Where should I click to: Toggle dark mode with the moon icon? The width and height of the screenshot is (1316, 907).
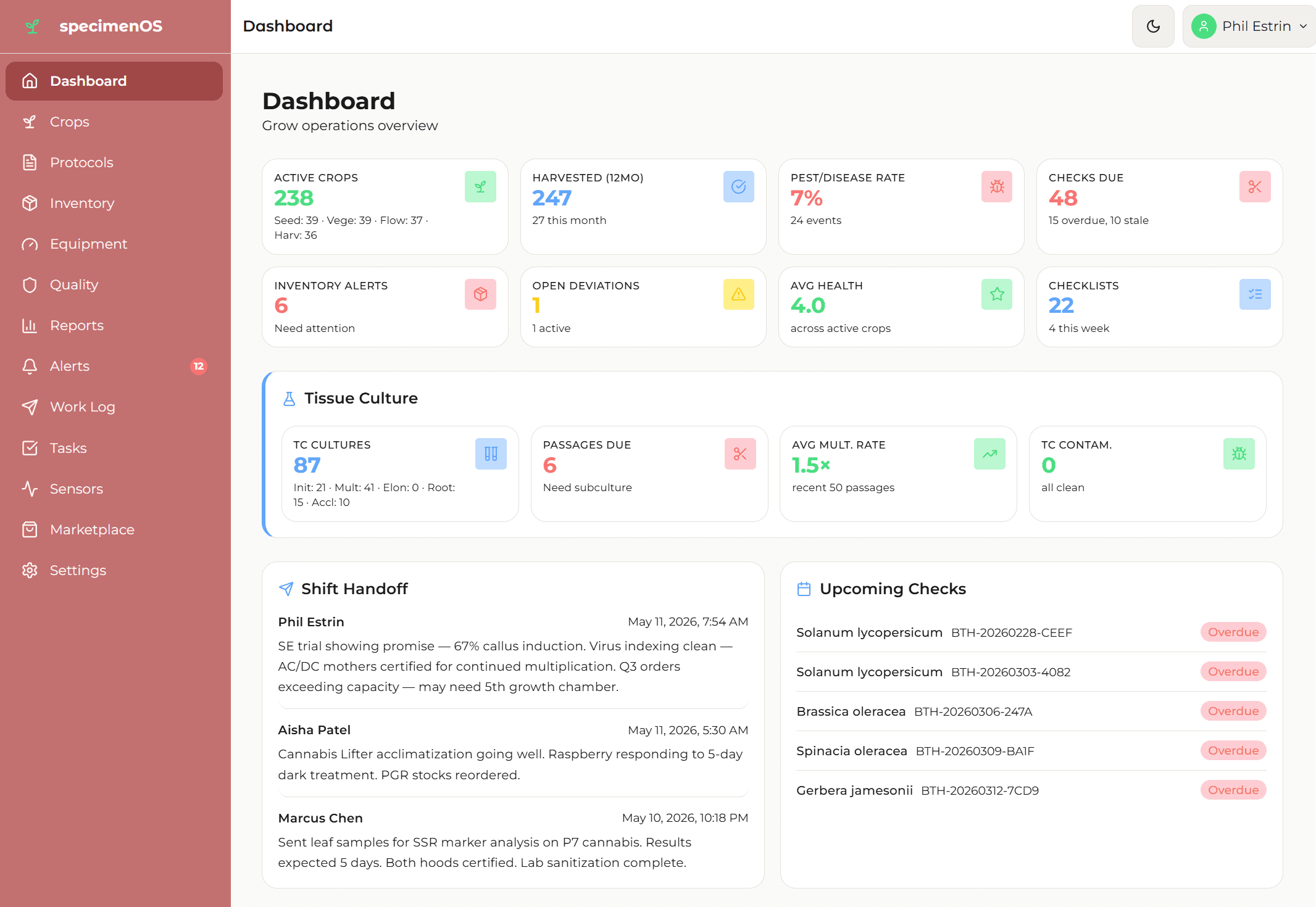1153,26
